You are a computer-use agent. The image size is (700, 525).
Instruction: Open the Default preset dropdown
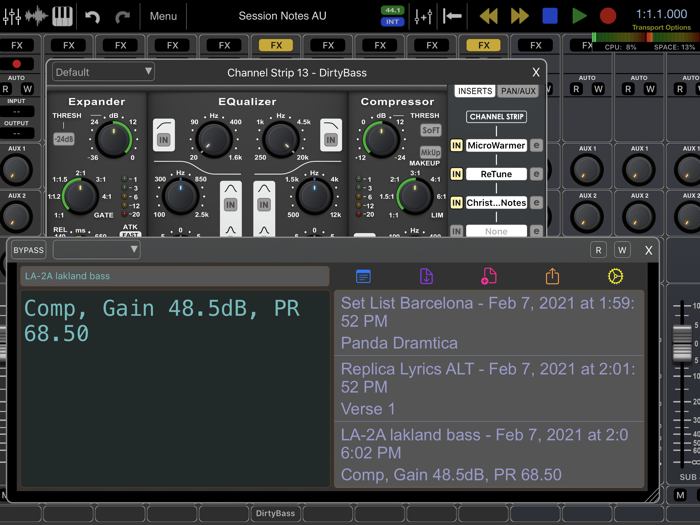103,72
